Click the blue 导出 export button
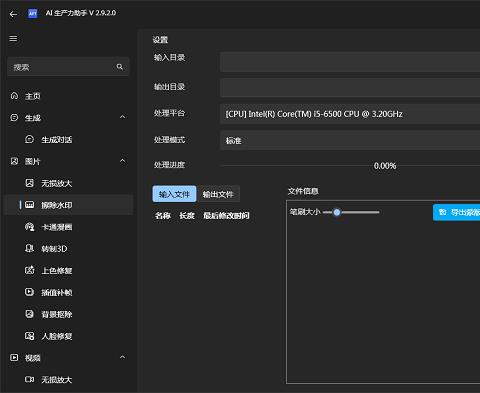The image size is (480, 393). tap(457, 212)
